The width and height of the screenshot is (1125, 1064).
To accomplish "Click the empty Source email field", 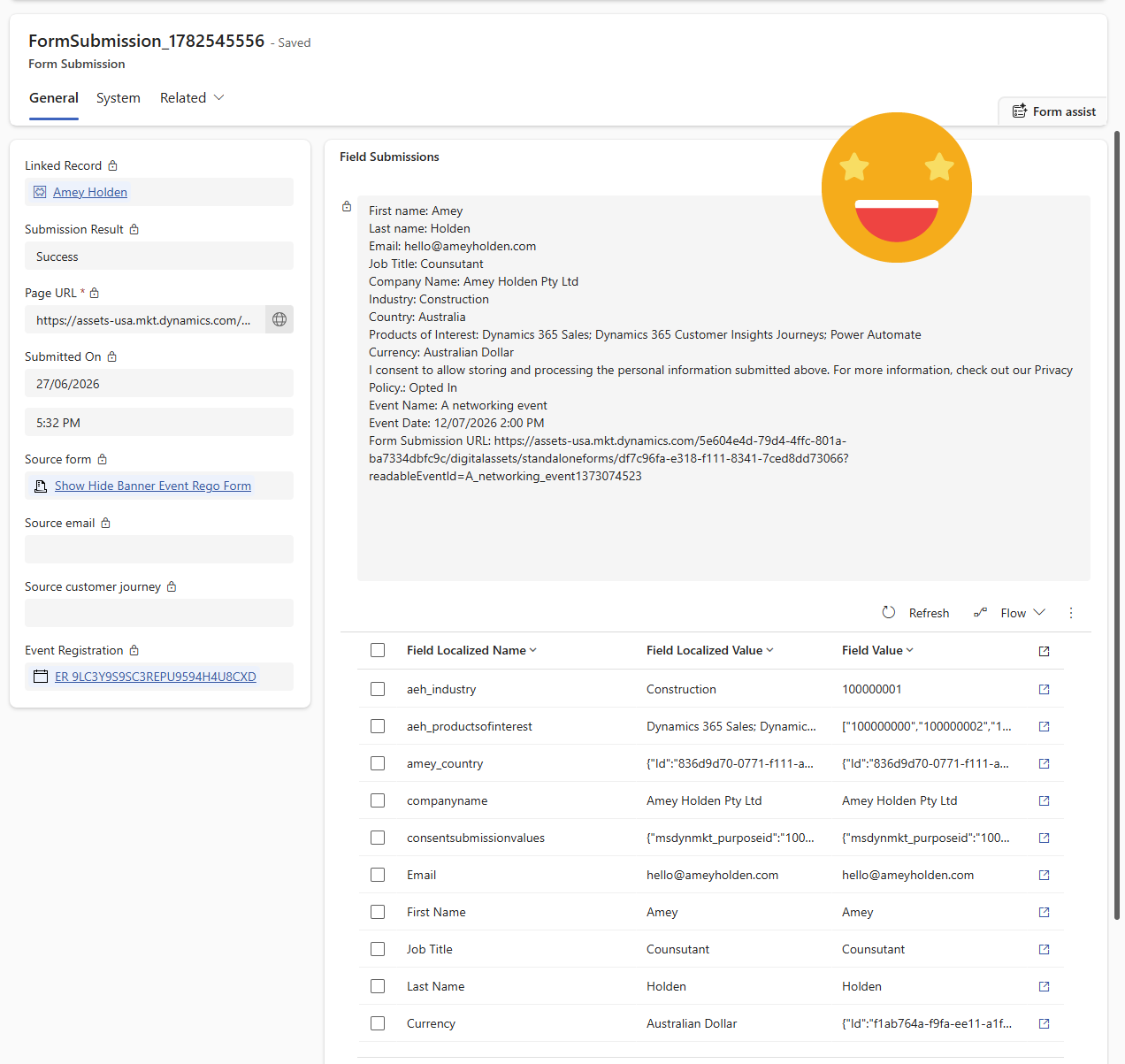I will tap(159, 549).
